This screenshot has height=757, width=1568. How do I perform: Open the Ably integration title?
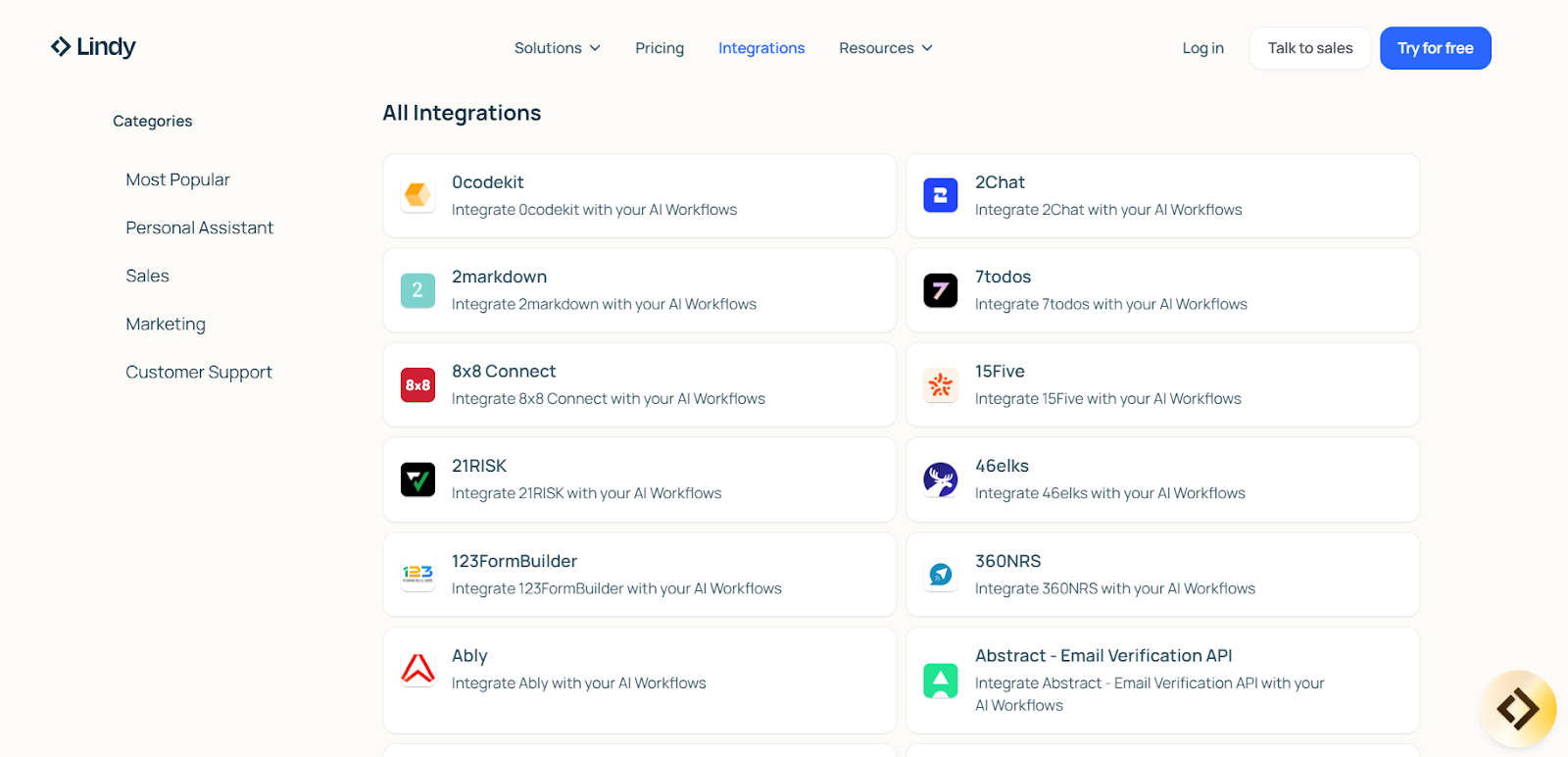(469, 656)
